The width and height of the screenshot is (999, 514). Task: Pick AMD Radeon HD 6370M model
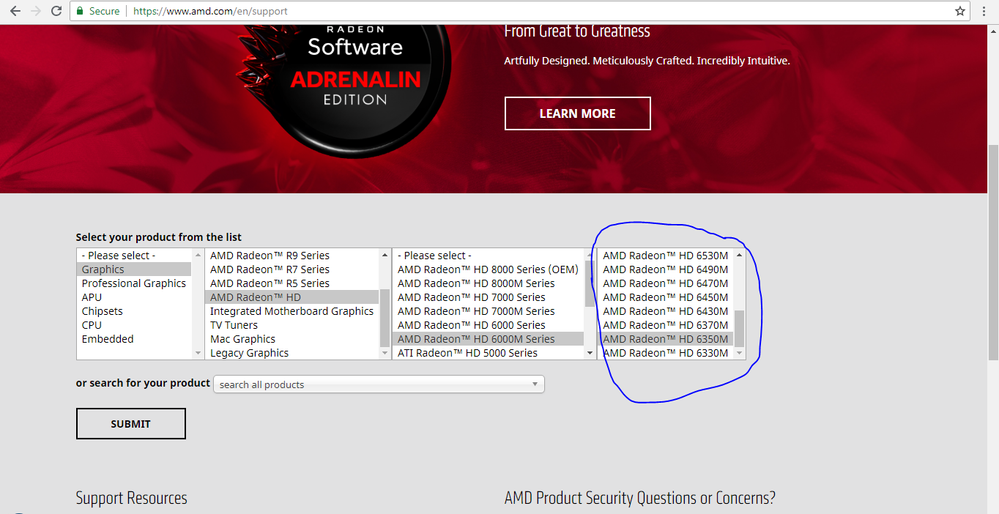pos(666,325)
